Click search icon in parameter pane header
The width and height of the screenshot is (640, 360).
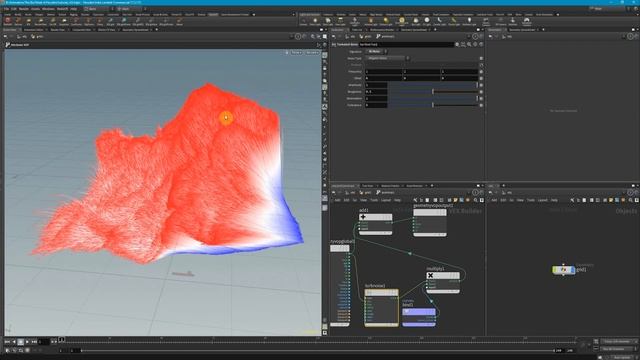tap(469, 44)
